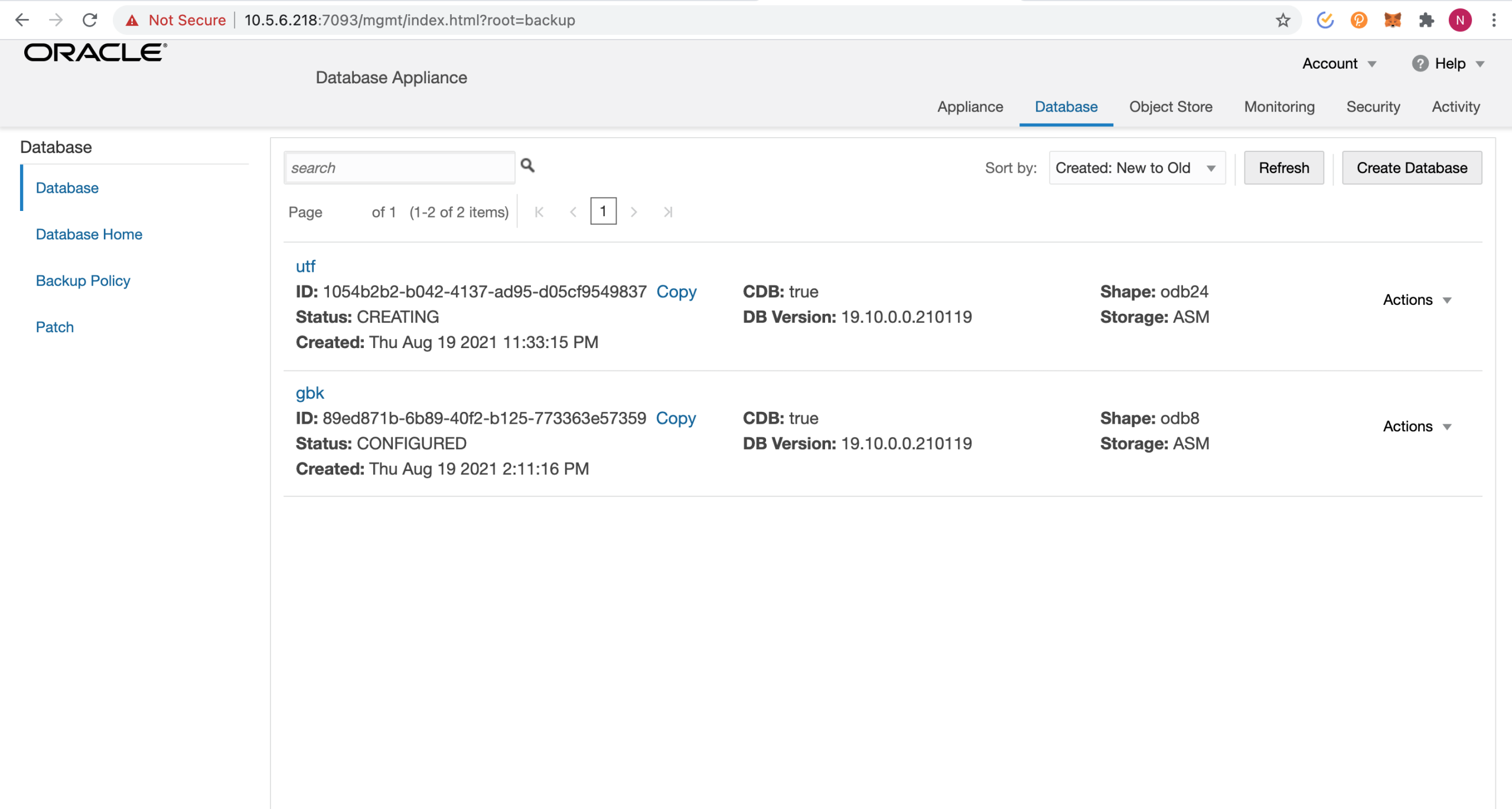Expand Actions menu for gbk database
This screenshot has height=809, width=1512.
pos(1417,426)
